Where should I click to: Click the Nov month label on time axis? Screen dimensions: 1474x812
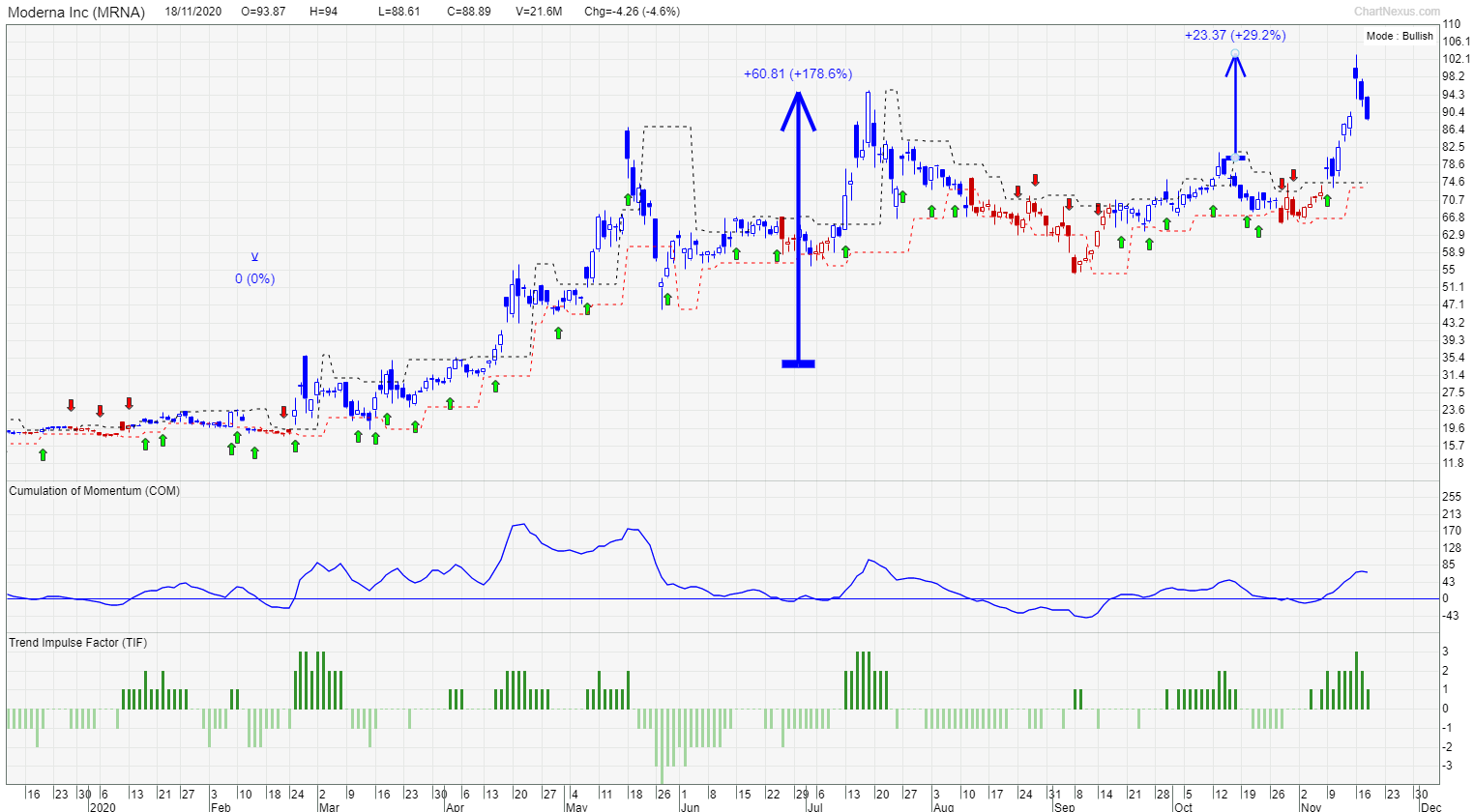click(1311, 806)
